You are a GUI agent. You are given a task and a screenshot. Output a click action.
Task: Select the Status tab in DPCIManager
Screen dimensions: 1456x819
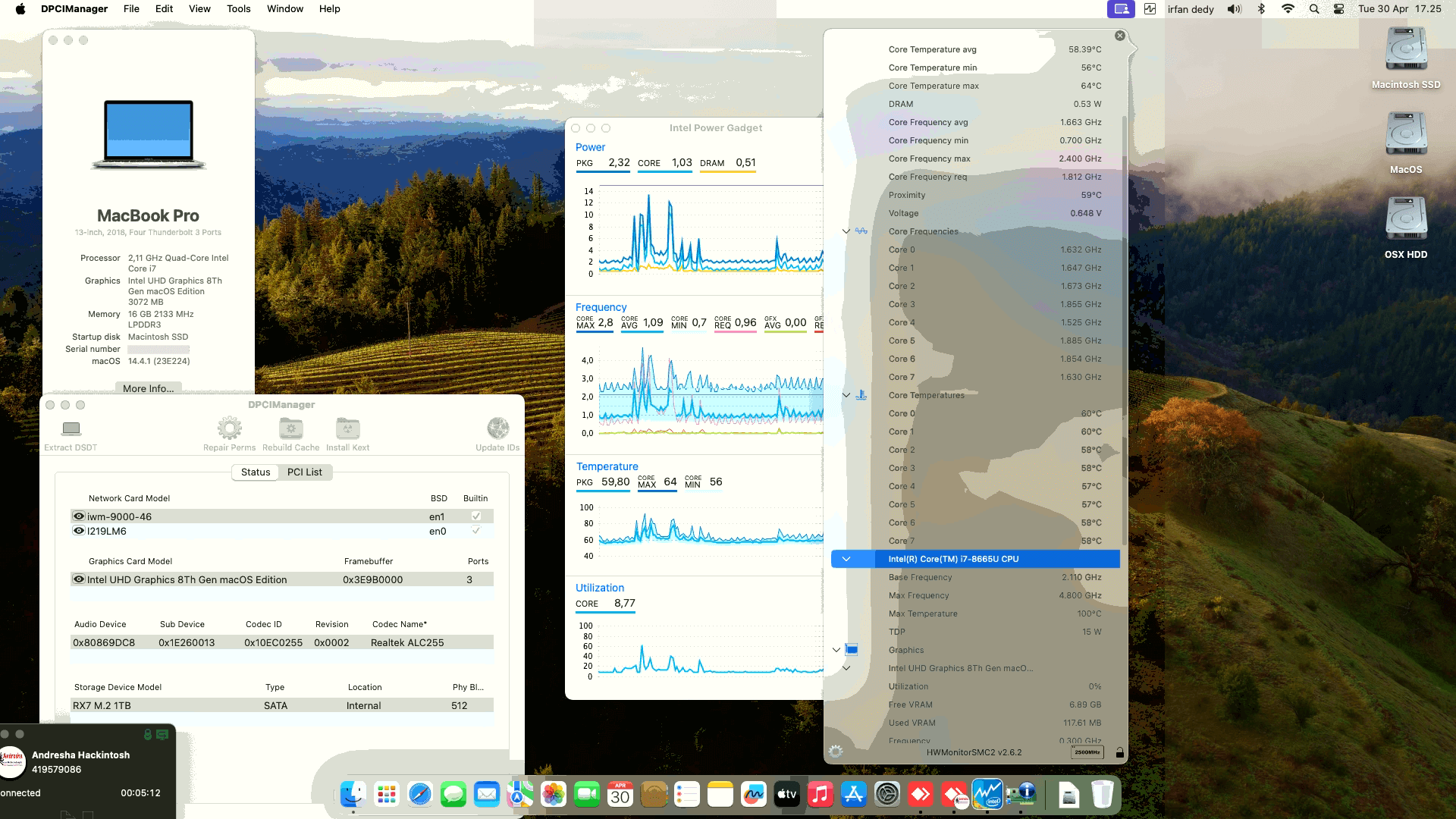click(x=256, y=472)
